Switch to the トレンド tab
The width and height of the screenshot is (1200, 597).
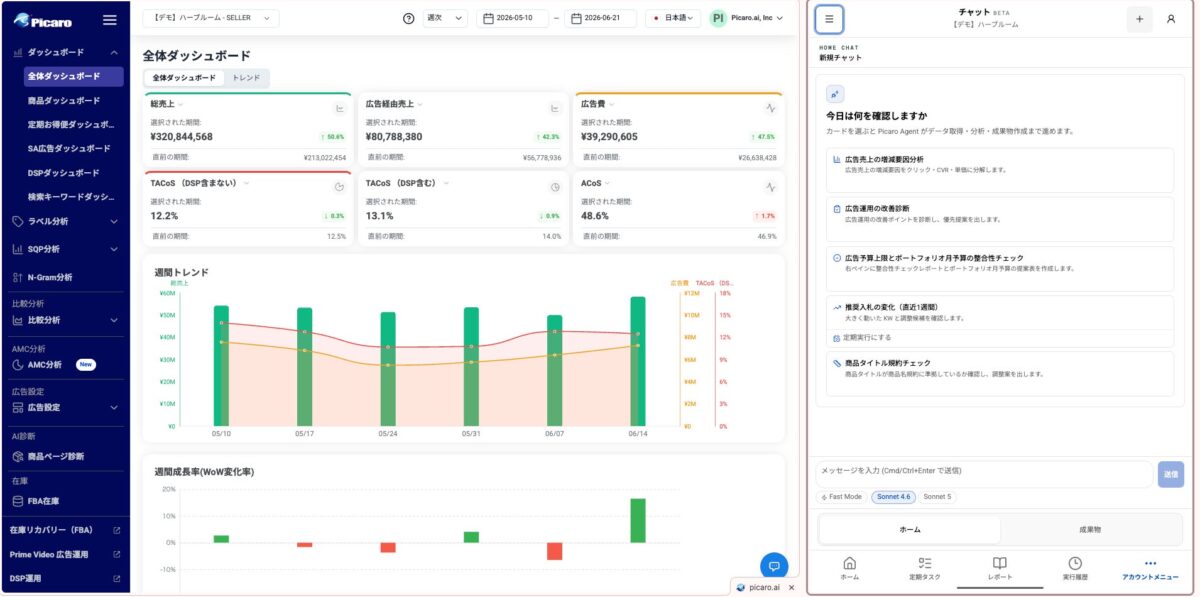point(246,77)
